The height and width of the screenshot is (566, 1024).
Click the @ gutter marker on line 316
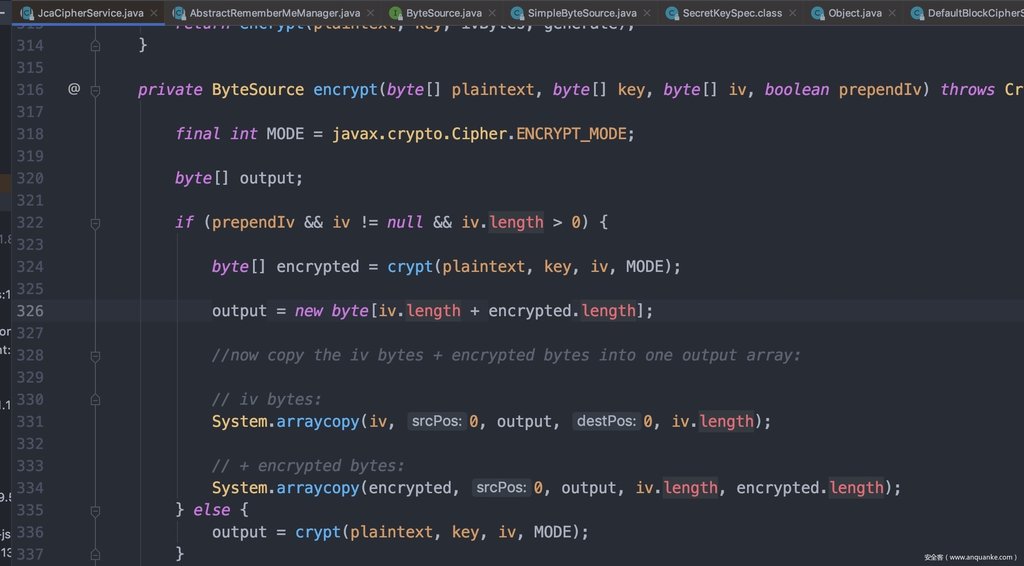(74, 88)
